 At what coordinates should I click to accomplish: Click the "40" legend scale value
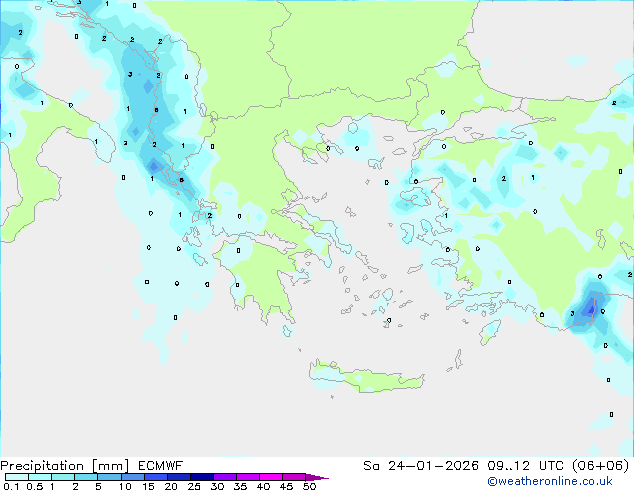pos(264,486)
